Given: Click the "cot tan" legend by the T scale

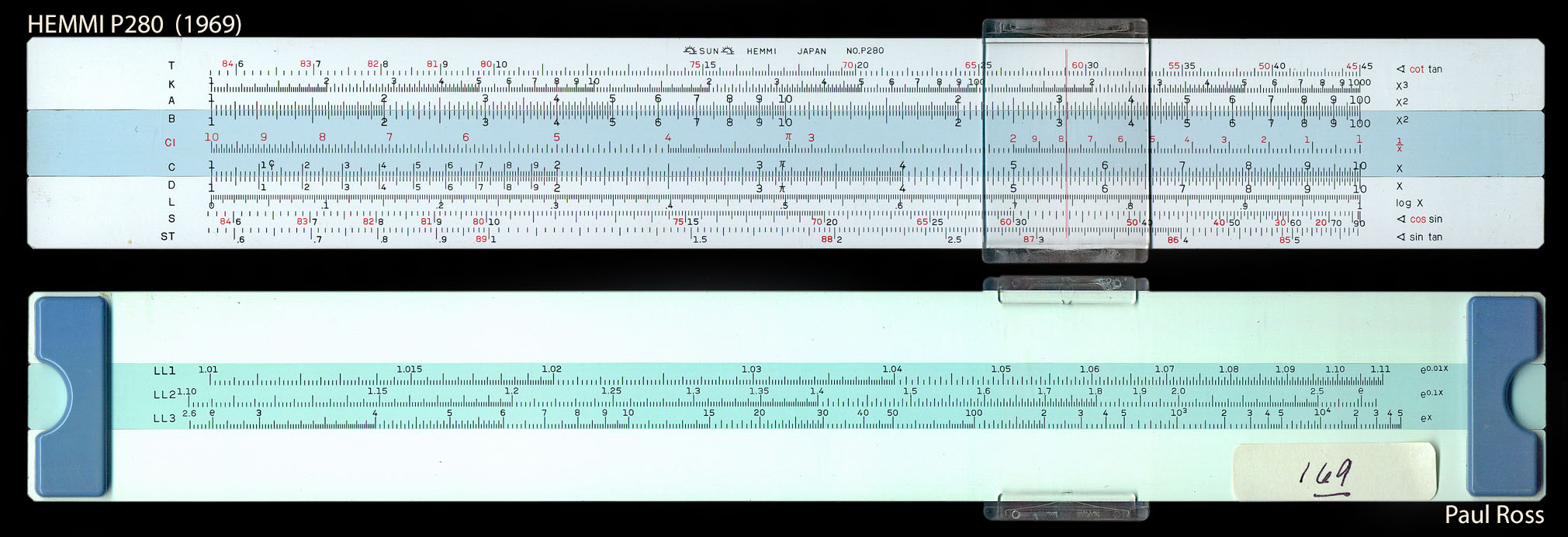Looking at the screenshot, I should click(1419, 69).
